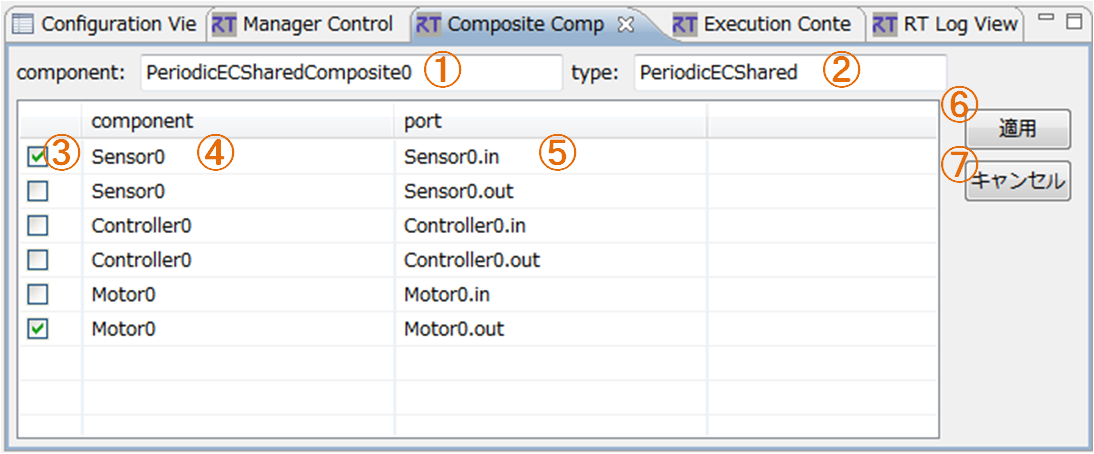The height and width of the screenshot is (454, 1094).
Task: Check the Motor0.in port checkbox
Action: click(38, 294)
